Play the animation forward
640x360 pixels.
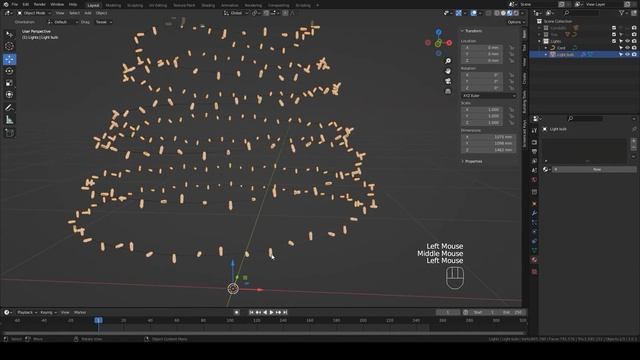pos(271,312)
